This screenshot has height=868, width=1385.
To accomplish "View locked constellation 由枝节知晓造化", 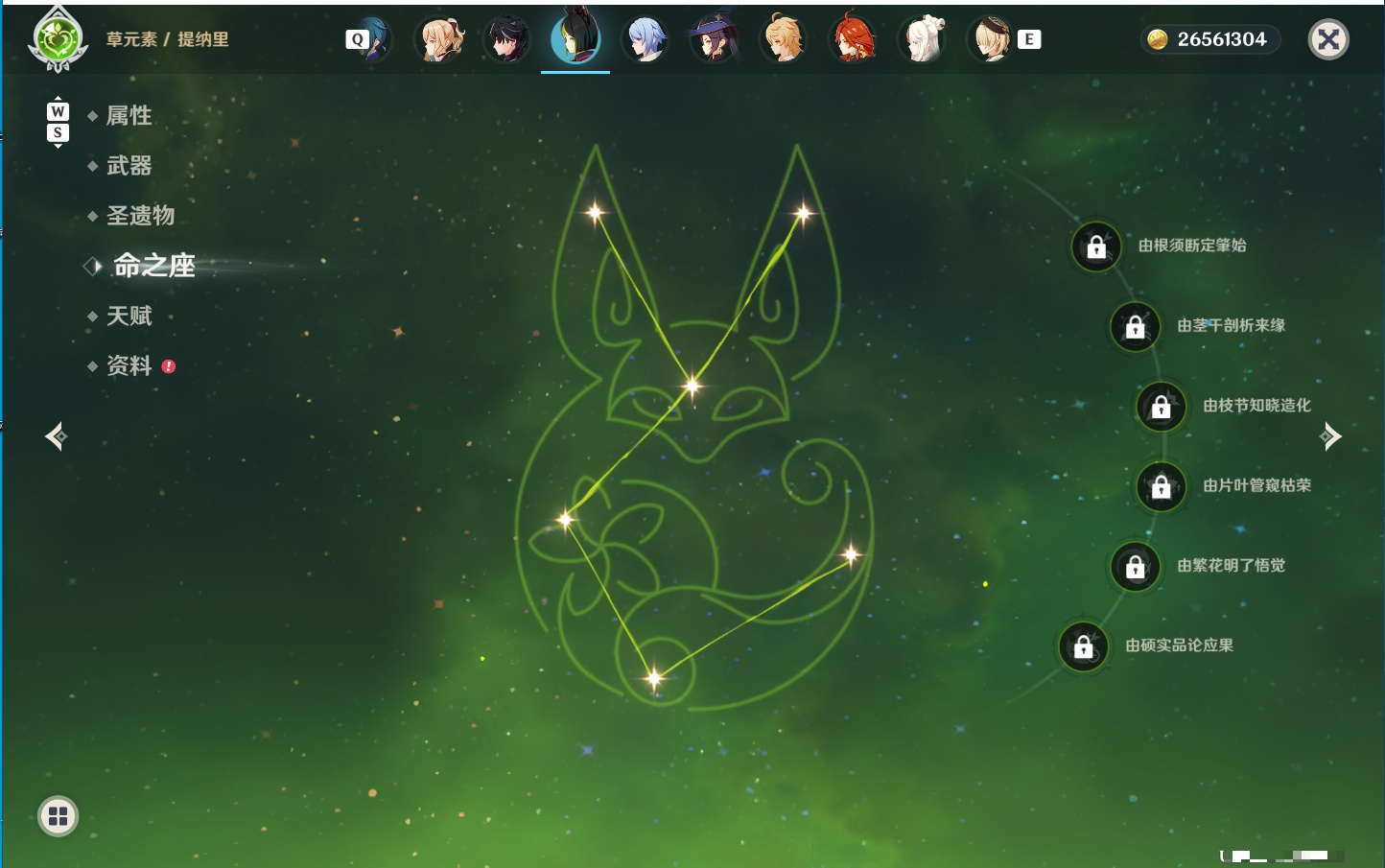I will (1162, 407).
